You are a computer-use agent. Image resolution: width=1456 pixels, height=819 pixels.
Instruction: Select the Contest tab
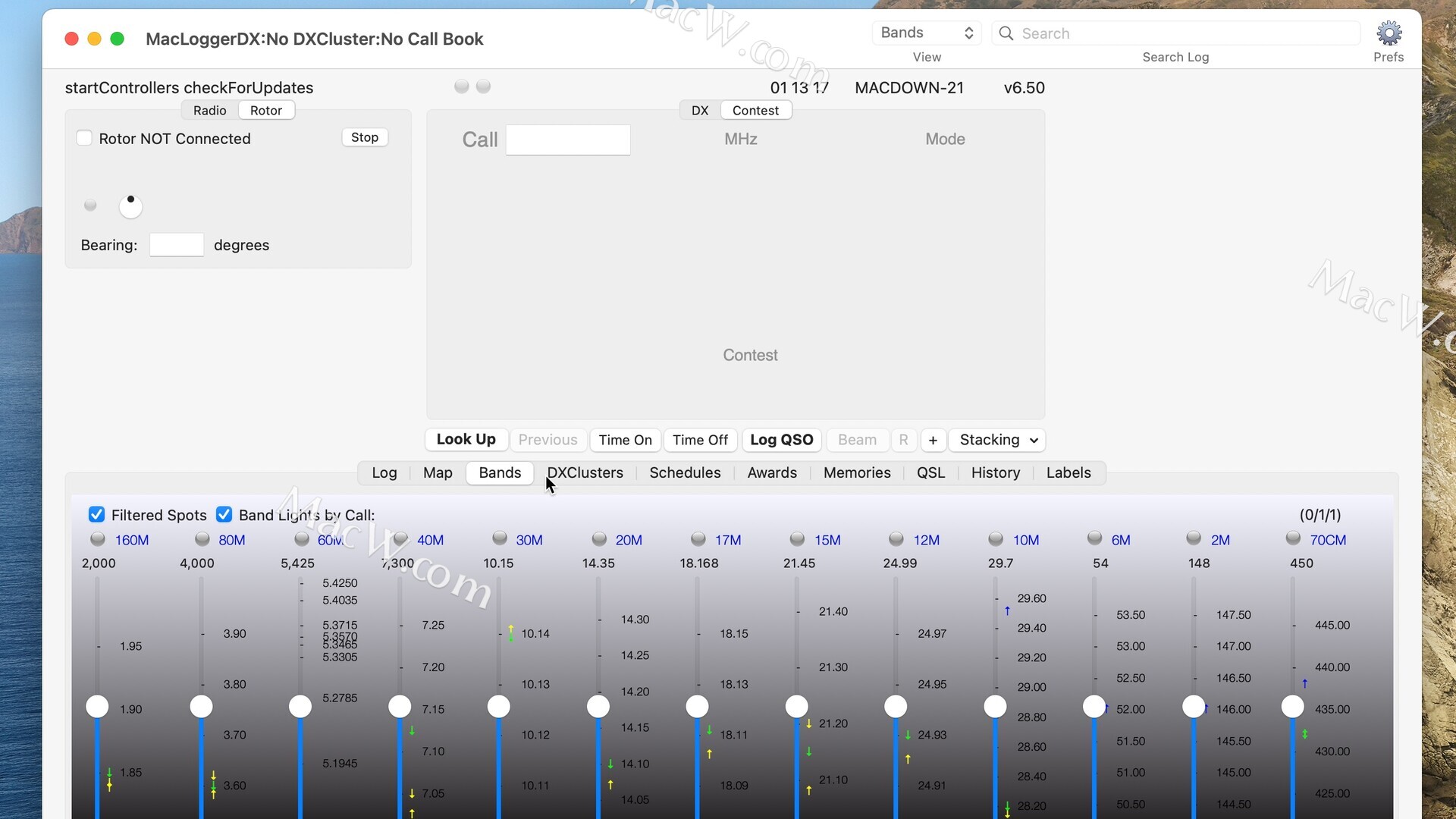click(x=755, y=111)
